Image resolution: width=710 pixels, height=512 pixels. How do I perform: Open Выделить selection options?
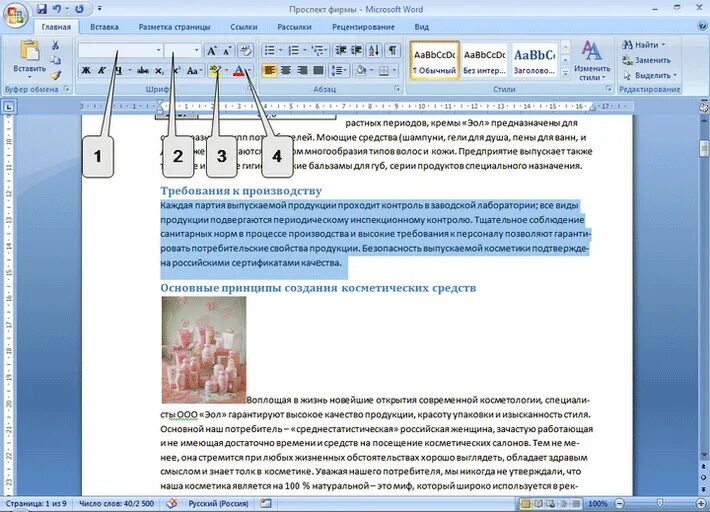(651, 75)
